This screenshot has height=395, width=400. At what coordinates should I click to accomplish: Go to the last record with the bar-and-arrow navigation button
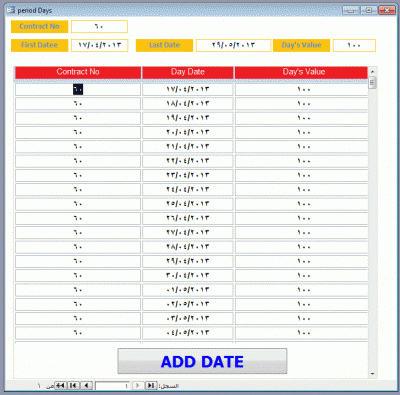(74, 385)
